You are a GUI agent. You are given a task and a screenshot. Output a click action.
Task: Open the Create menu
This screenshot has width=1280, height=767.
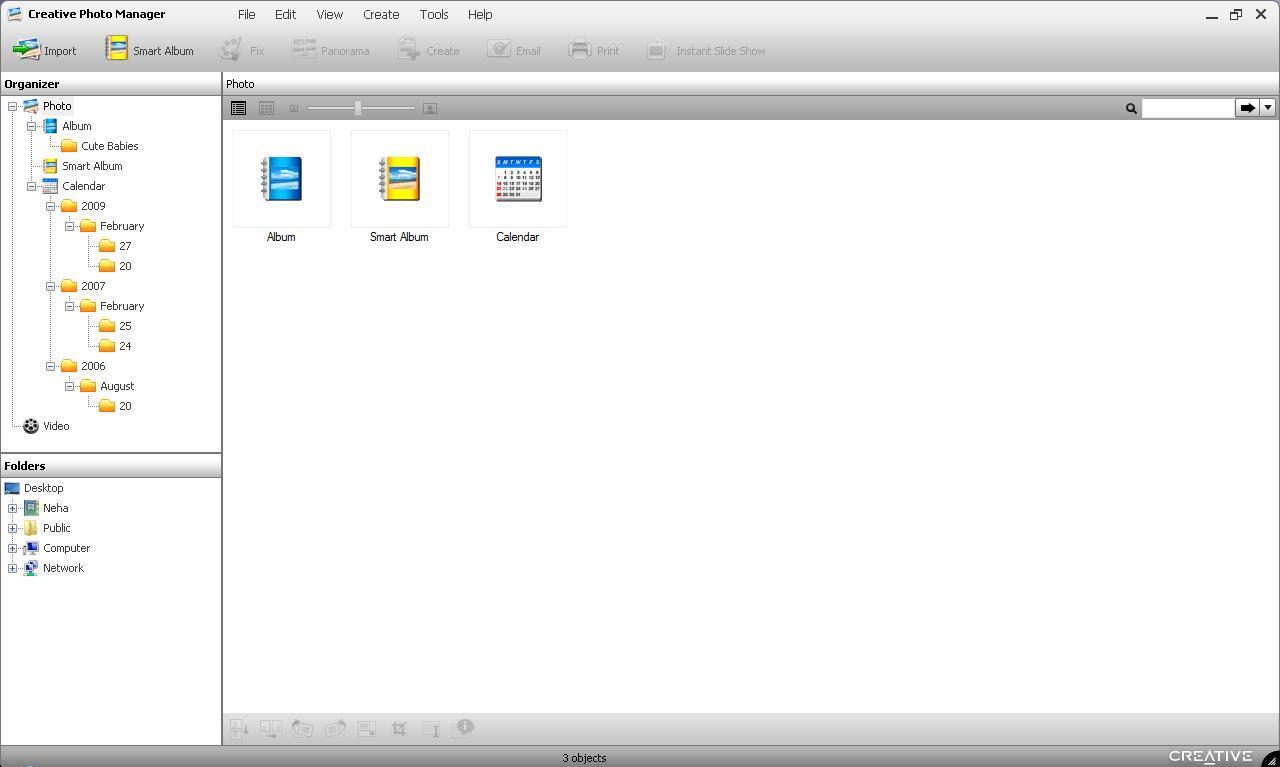[380, 14]
